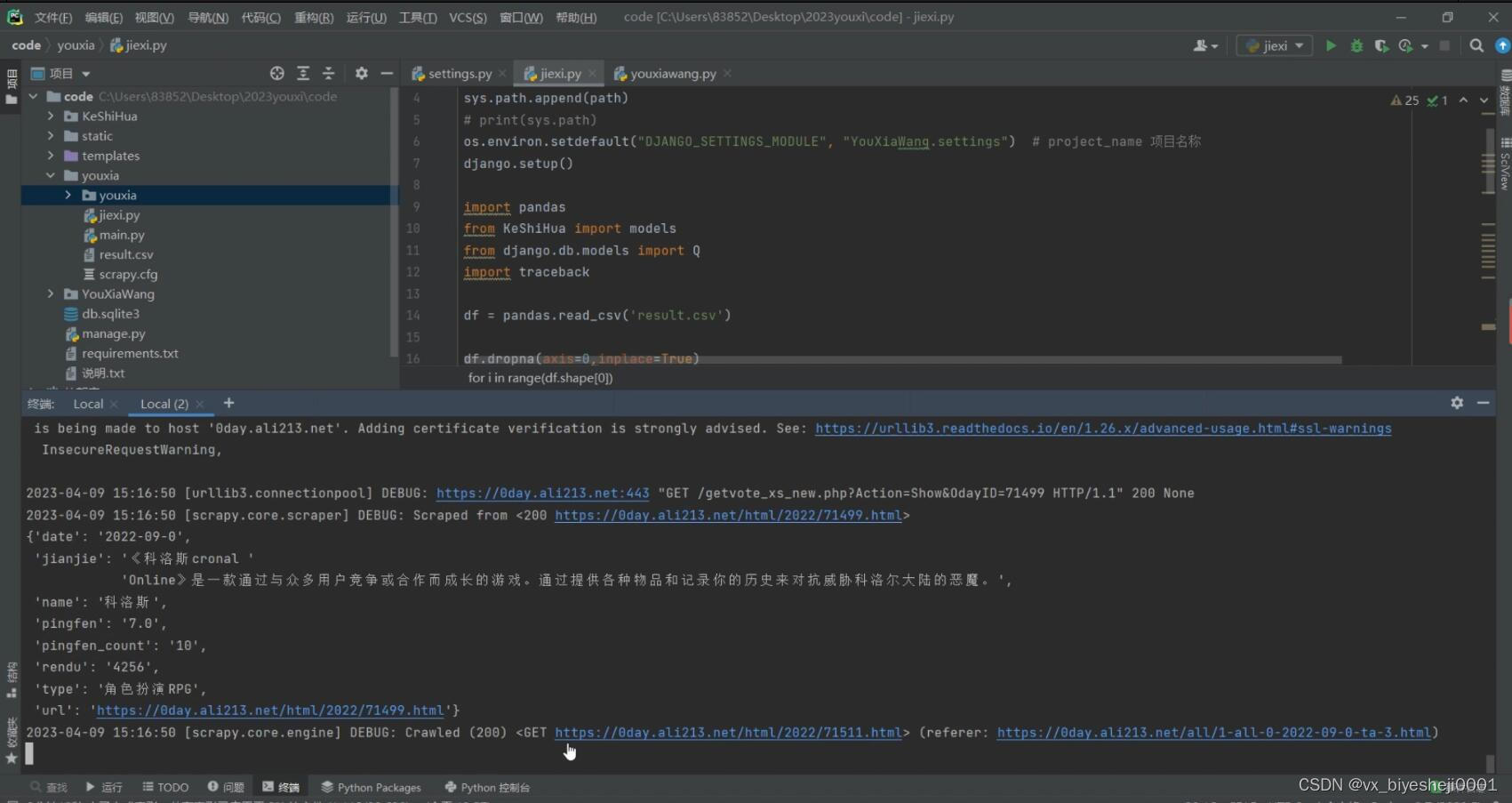The image size is (1512, 803).
Task: Open the VCS(S) menu
Action: point(468,18)
